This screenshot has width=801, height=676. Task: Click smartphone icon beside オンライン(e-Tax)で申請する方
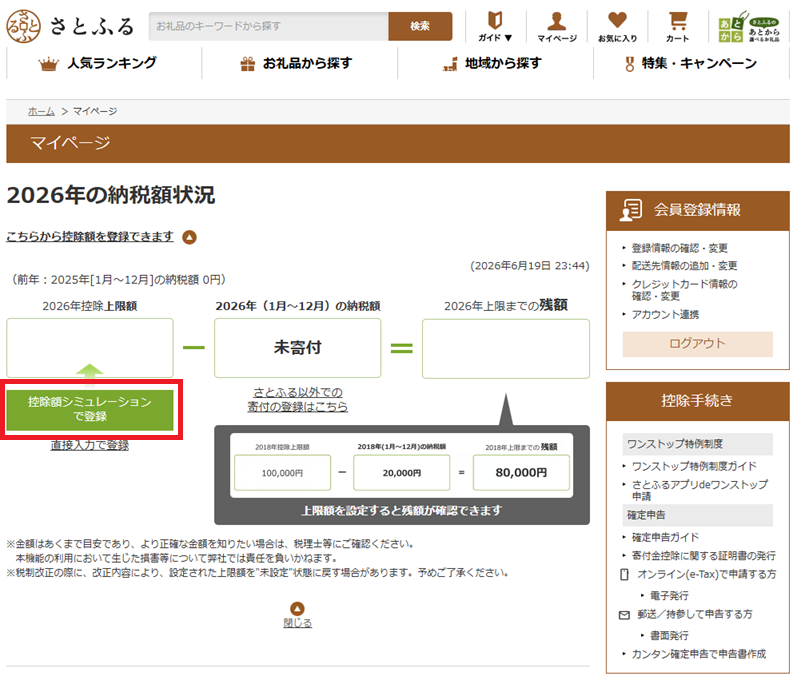click(624, 574)
